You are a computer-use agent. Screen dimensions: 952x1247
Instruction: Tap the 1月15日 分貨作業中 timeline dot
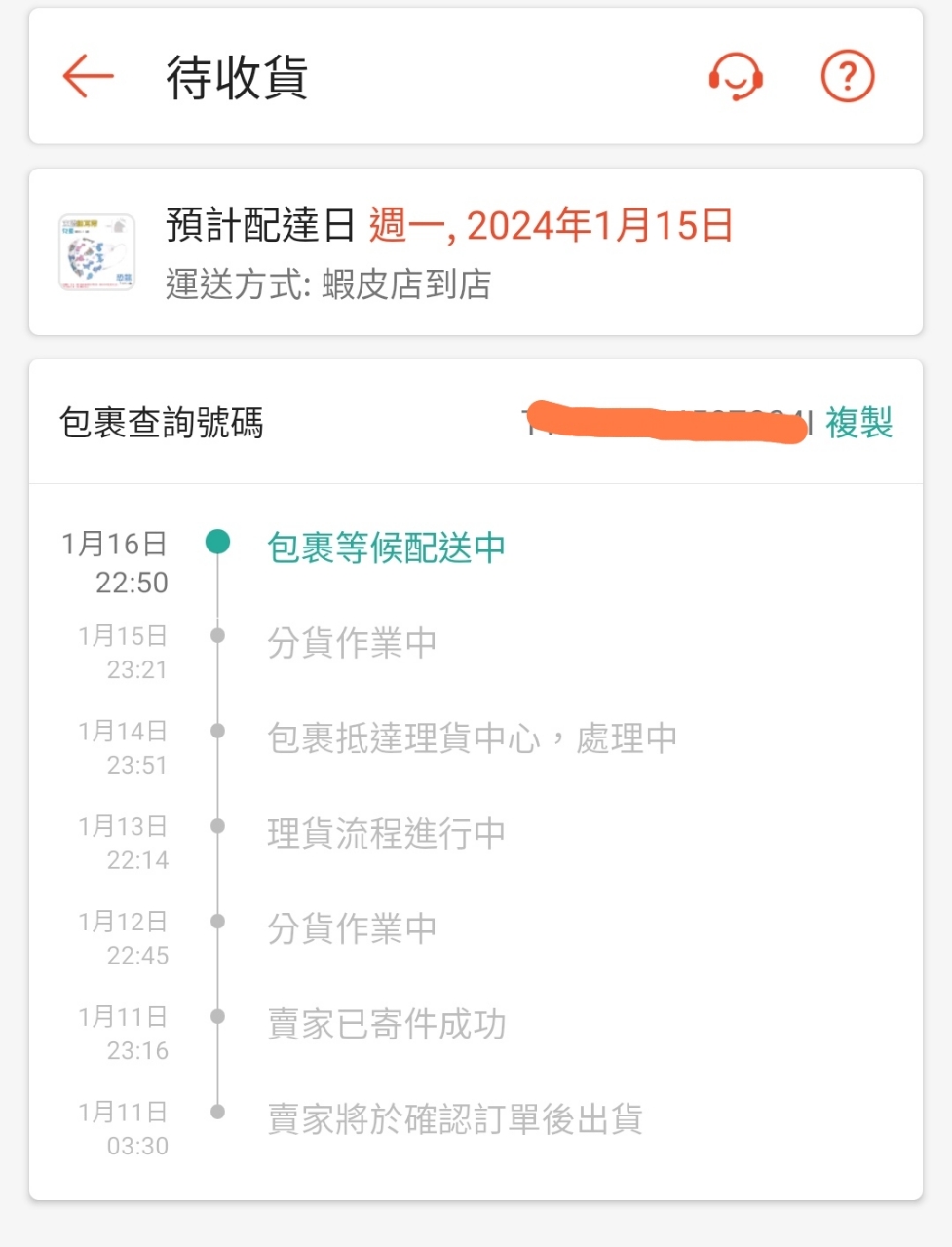218,635
